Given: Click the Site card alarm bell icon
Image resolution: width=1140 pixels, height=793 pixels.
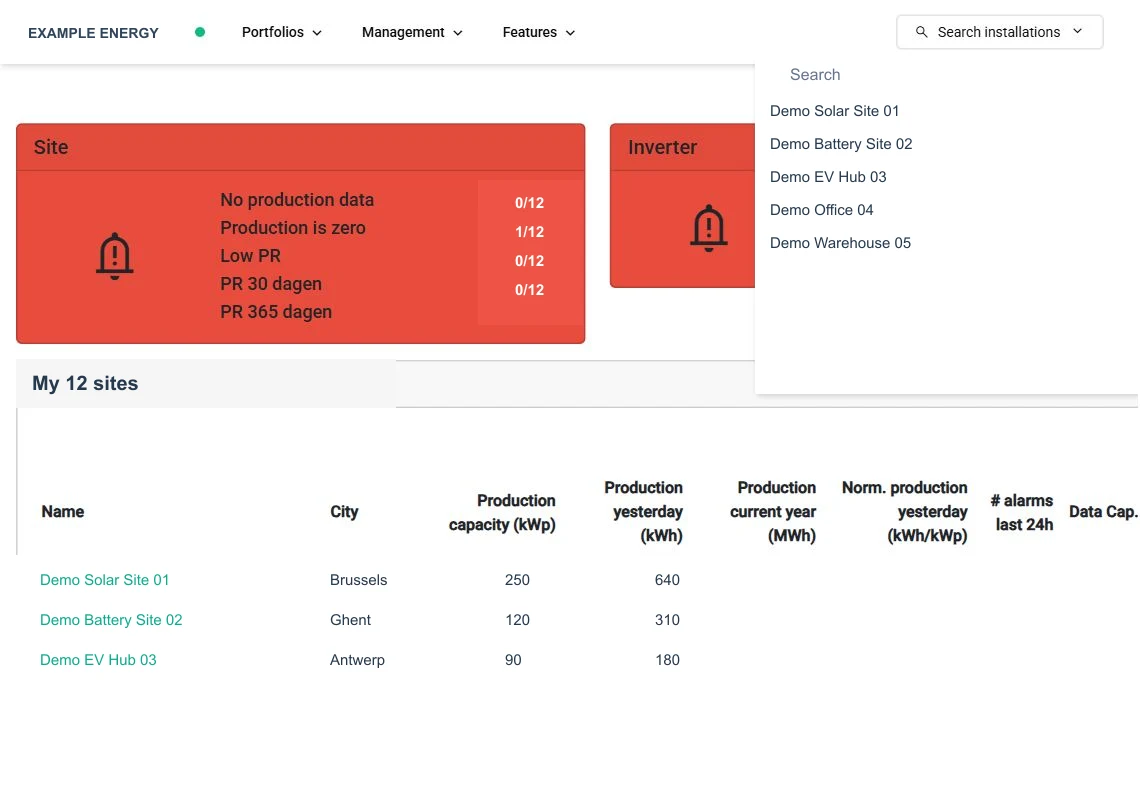Looking at the screenshot, I should [115, 256].
